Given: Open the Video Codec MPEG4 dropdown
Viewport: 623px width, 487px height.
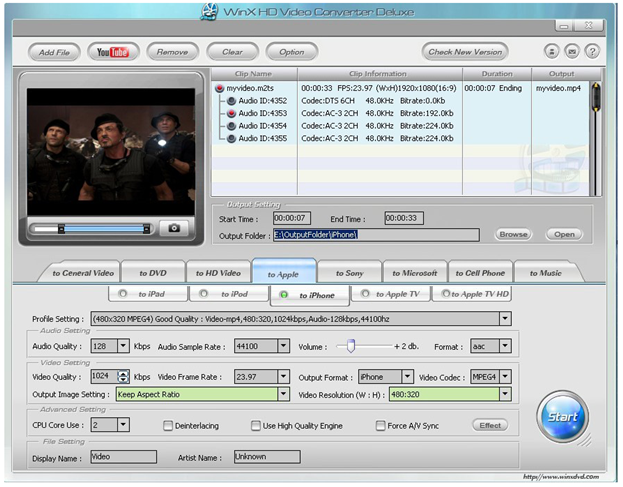Looking at the screenshot, I should [505, 376].
